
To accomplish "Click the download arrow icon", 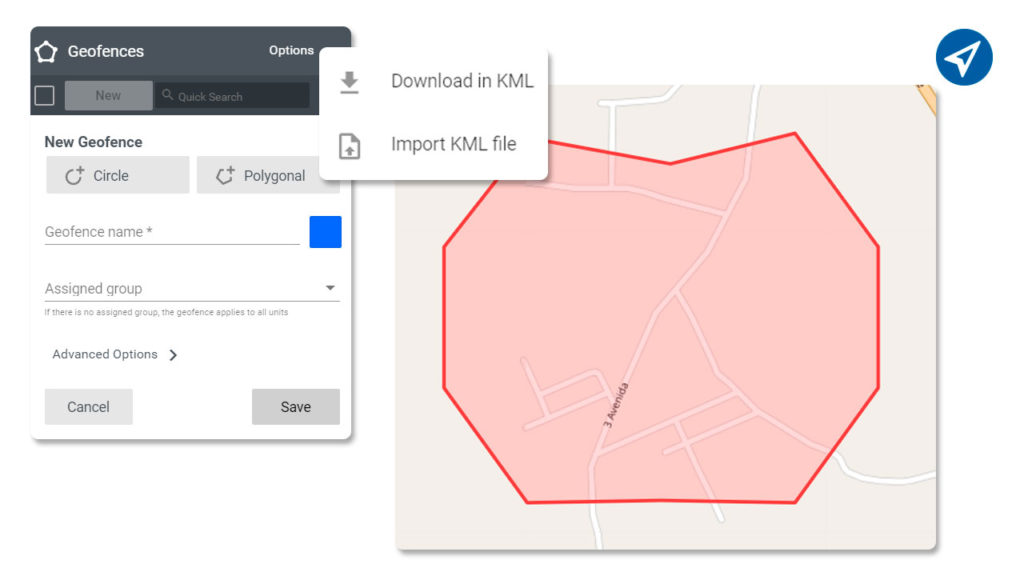I will (349, 82).
